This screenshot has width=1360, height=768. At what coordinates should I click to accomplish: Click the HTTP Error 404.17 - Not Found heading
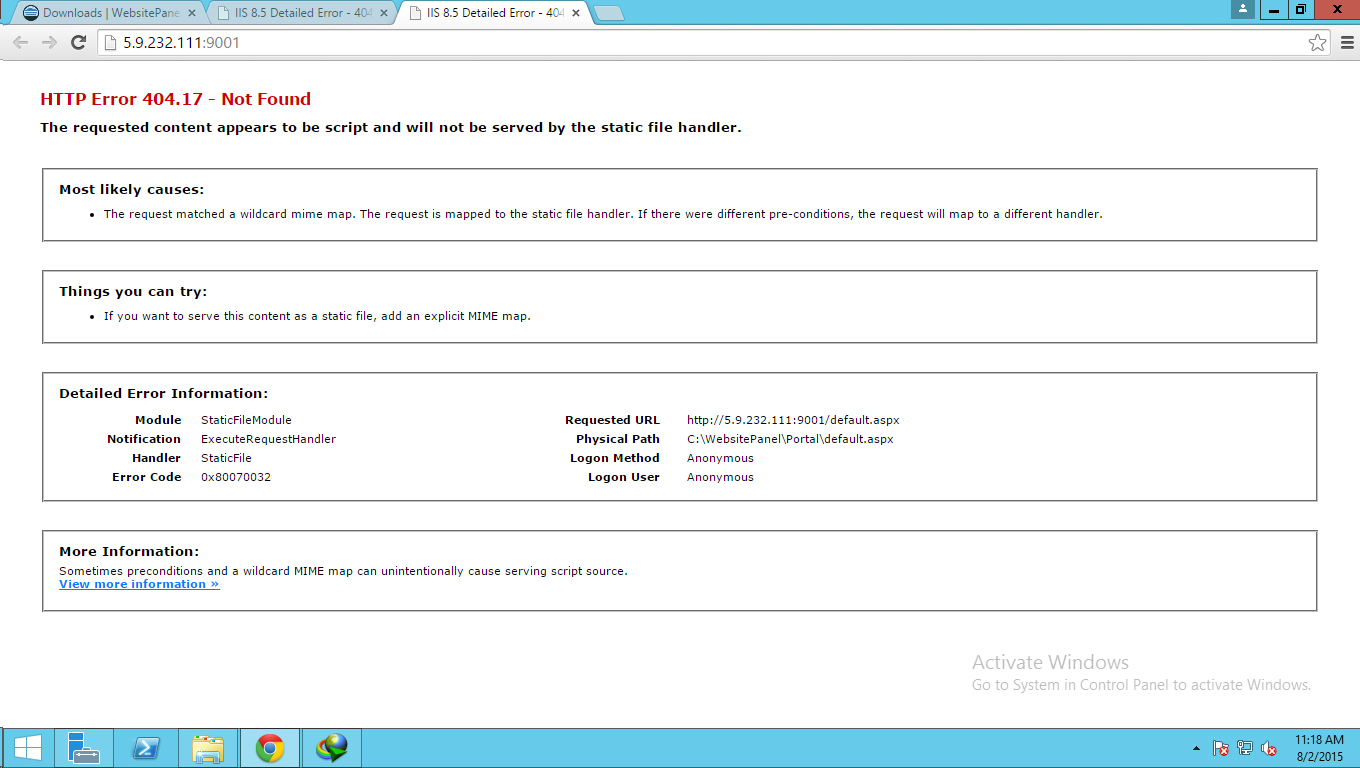tap(176, 99)
